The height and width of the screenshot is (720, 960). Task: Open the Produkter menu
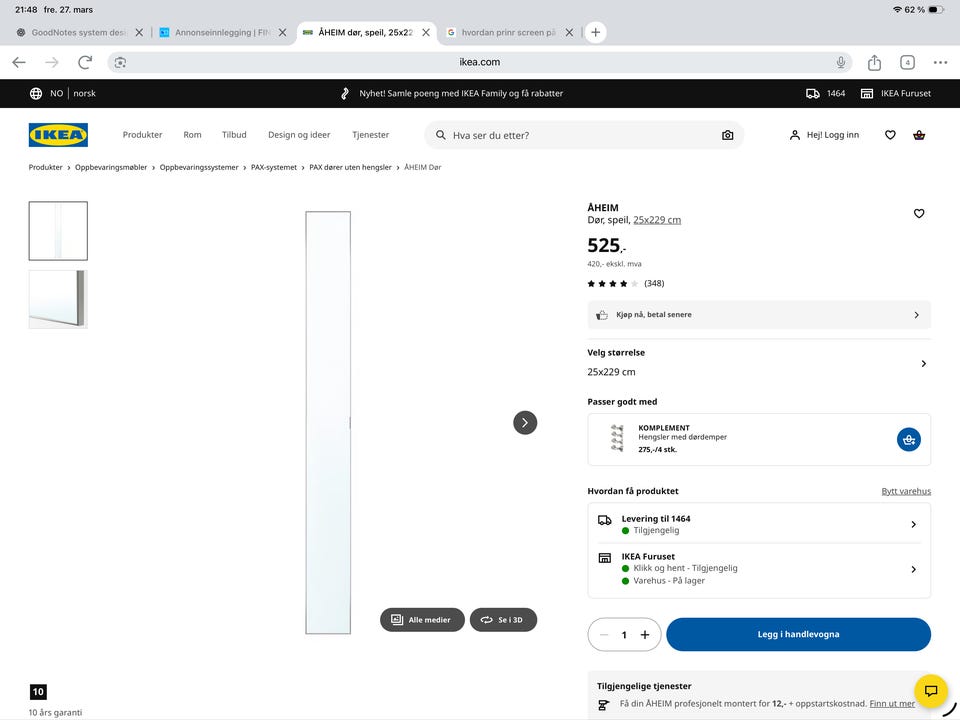[x=142, y=135]
